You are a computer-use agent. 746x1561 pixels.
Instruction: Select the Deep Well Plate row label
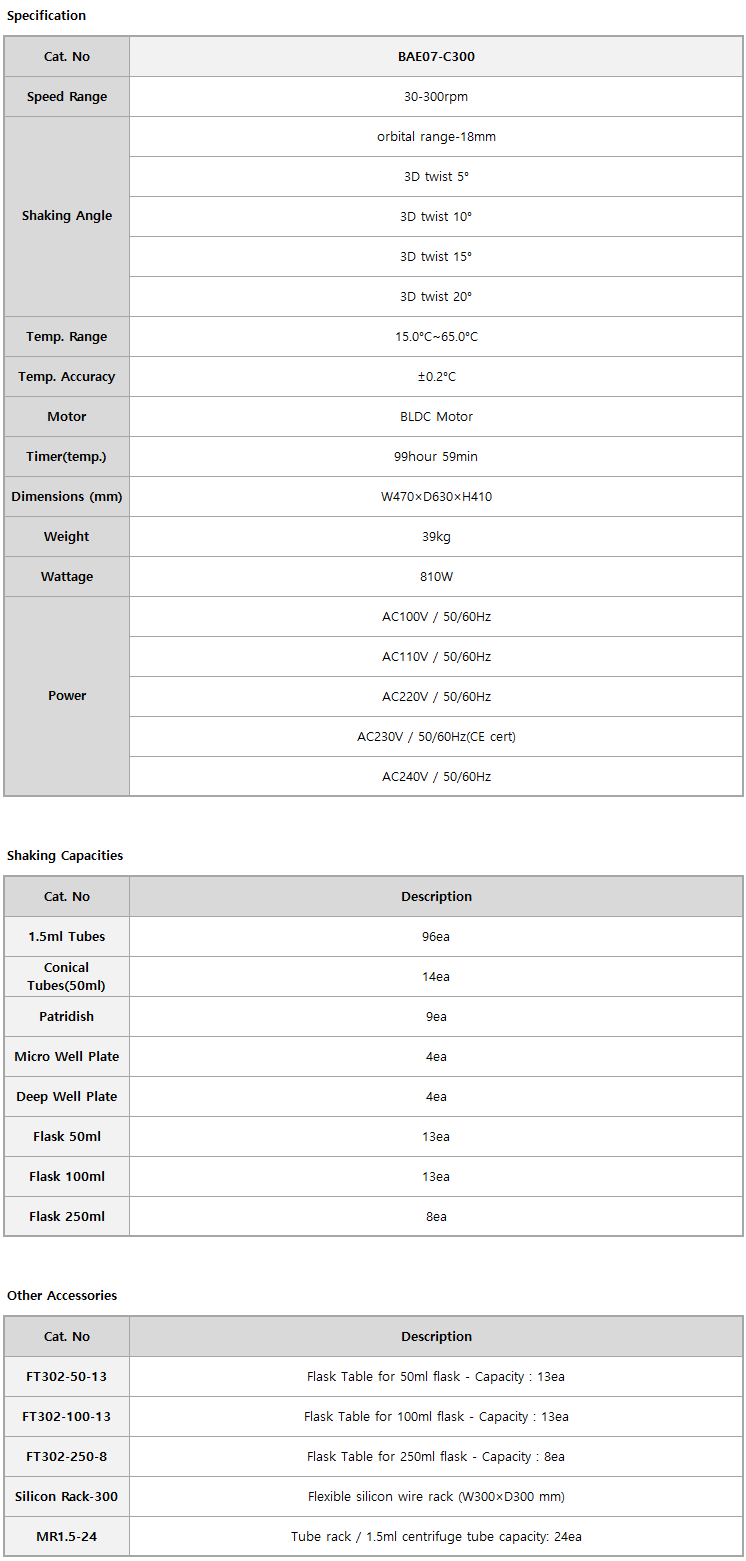point(67,1097)
